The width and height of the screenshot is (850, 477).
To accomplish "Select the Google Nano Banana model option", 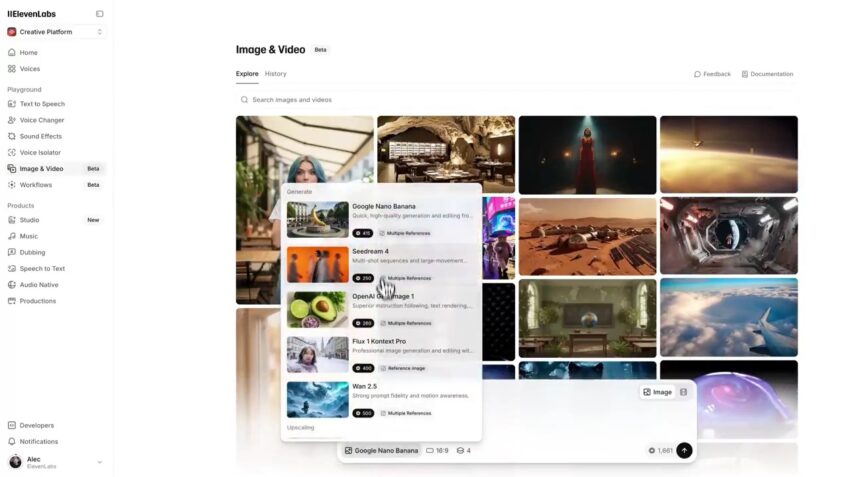I will (381, 220).
